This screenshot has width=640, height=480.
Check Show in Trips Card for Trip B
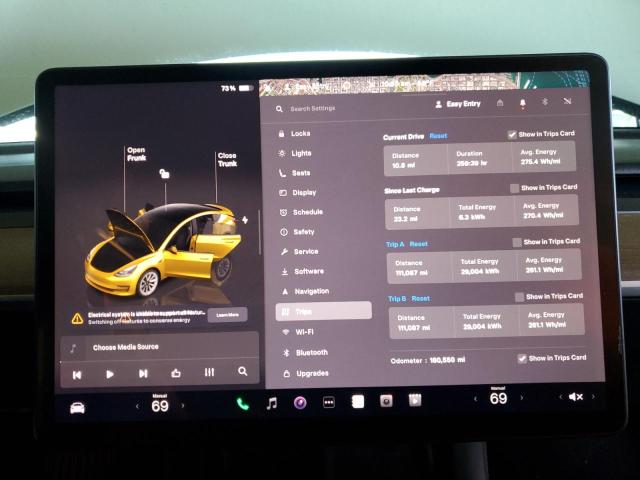(520, 297)
